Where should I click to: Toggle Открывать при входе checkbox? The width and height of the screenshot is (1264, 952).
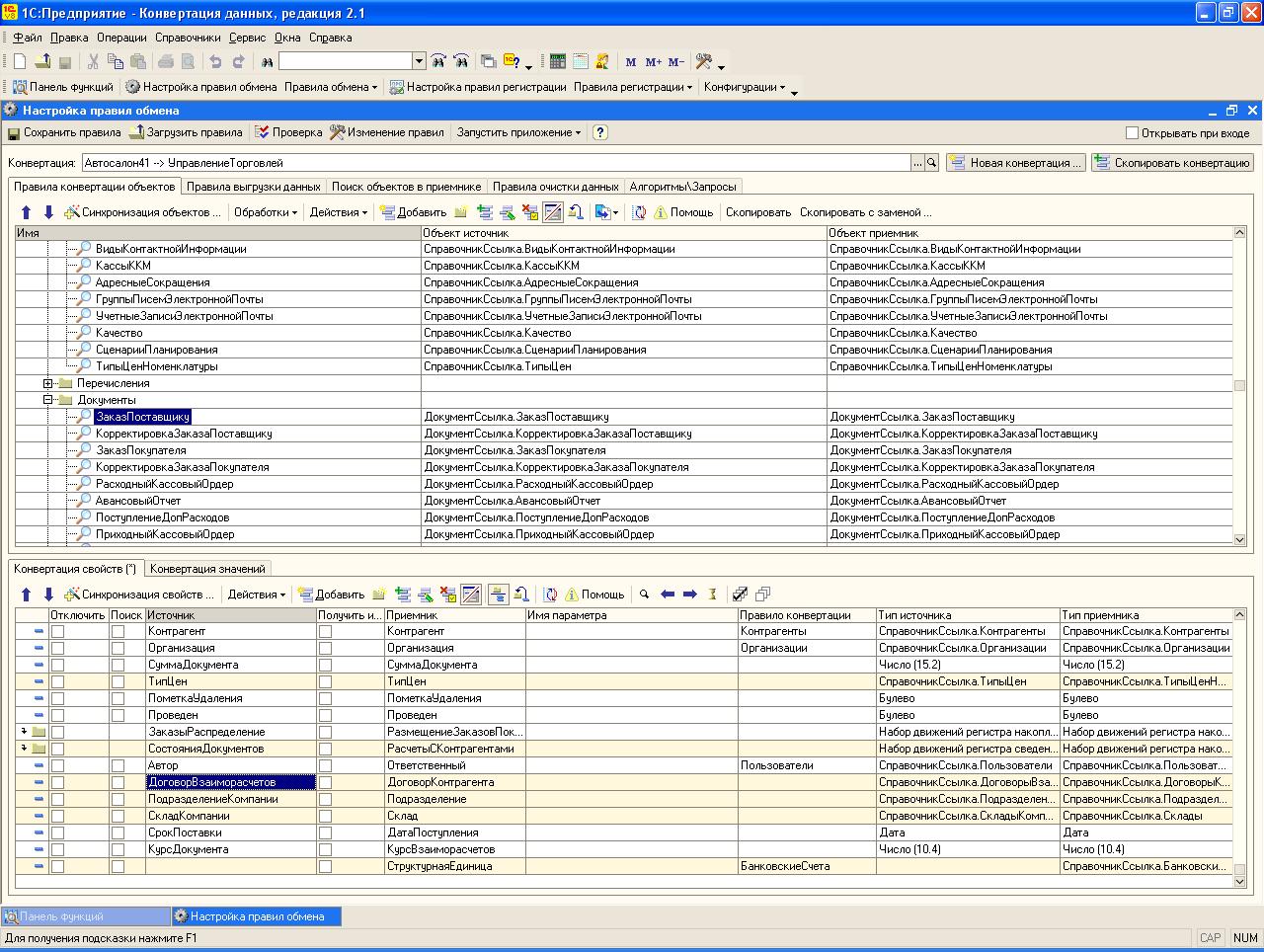(x=1133, y=132)
